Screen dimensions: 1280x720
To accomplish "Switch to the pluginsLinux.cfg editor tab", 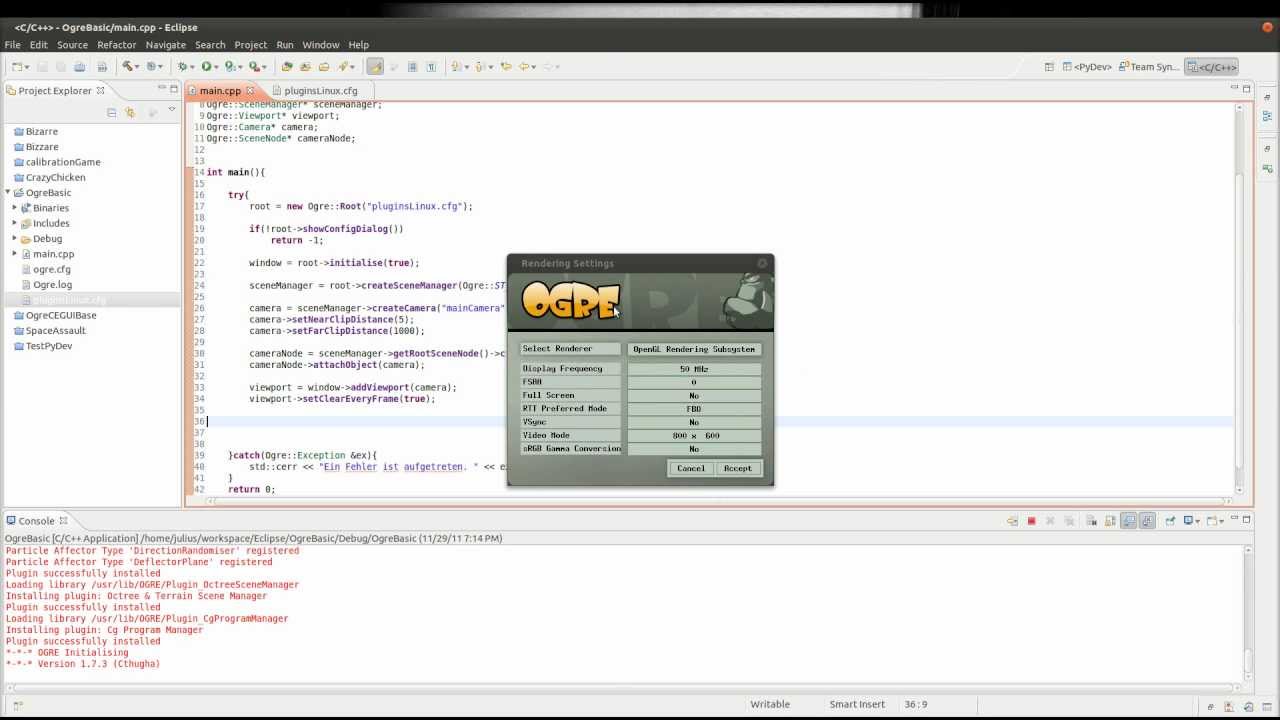I will (320, 90).
